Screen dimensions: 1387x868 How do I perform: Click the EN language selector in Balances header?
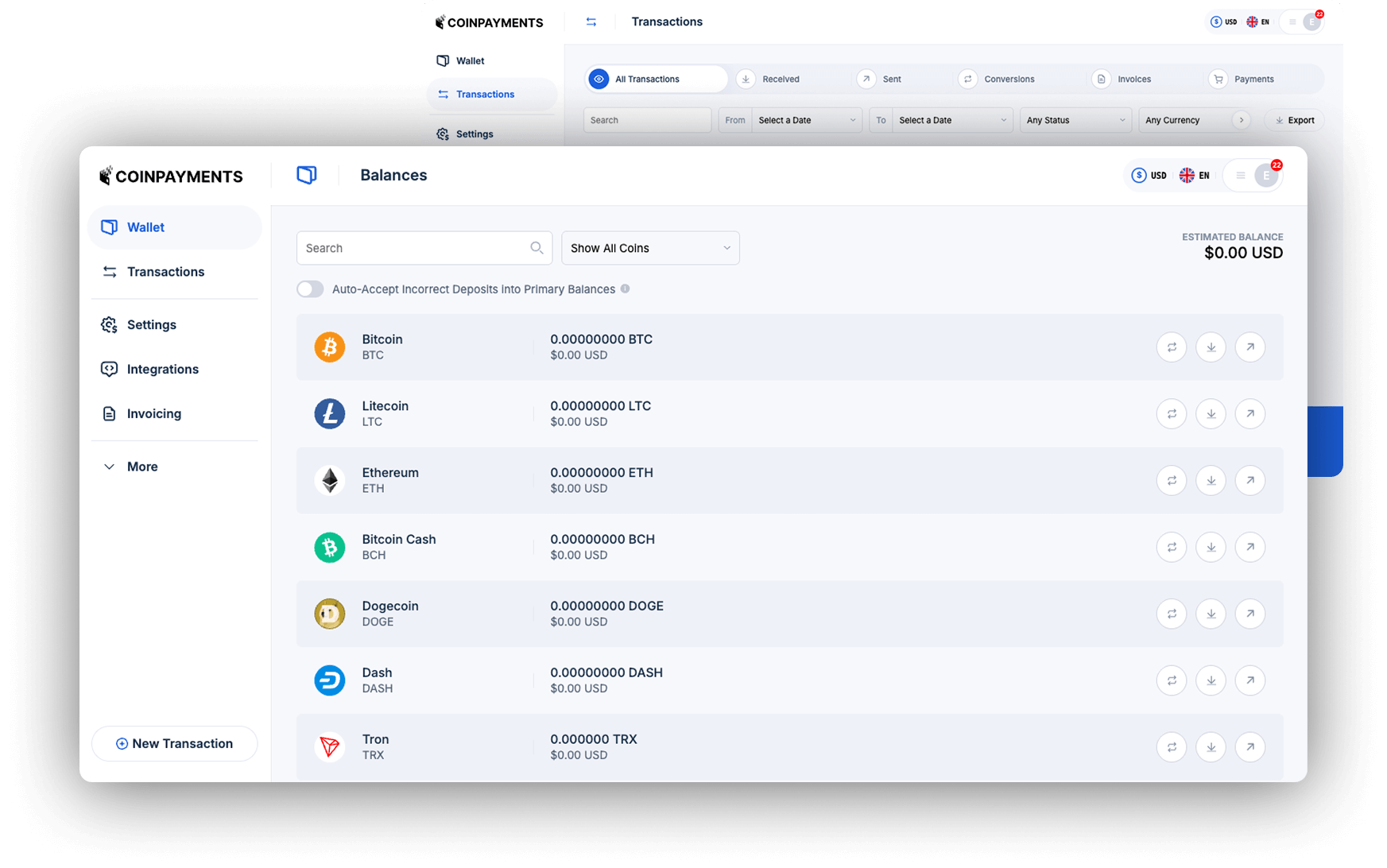(x=1195, y=176)
